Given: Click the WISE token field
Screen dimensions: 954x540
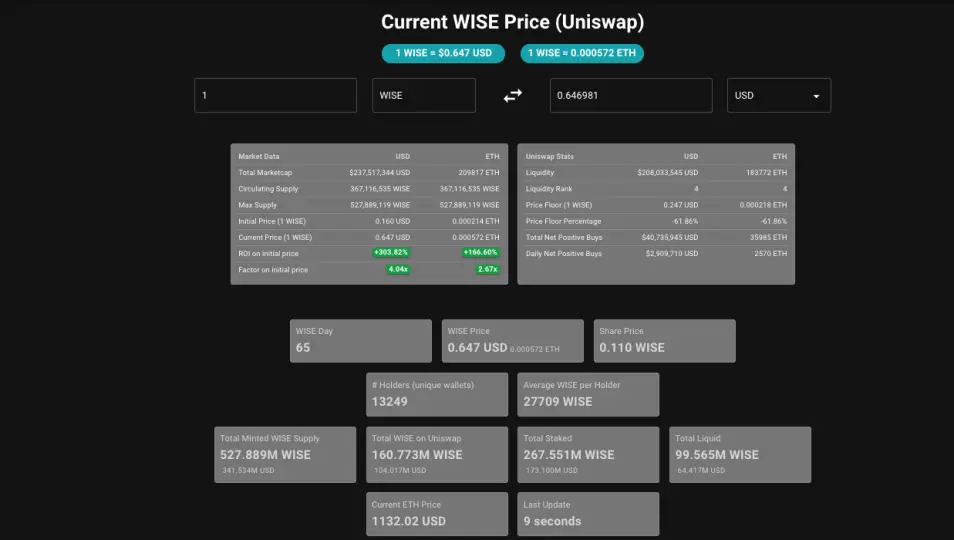Looking at the screenshot, I should [x=423, y=95].
